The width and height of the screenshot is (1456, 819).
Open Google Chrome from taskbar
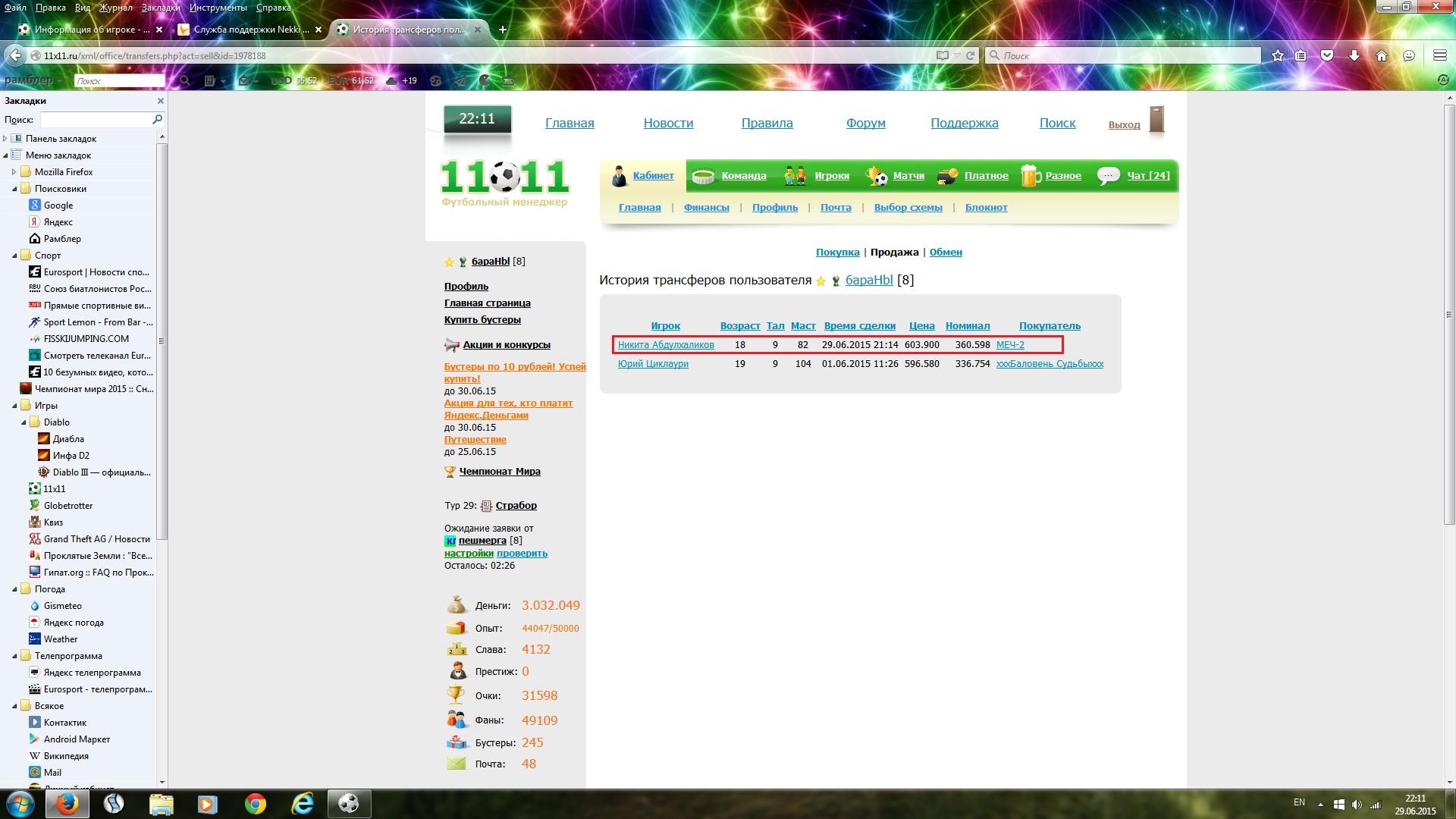tap(256, 804)
